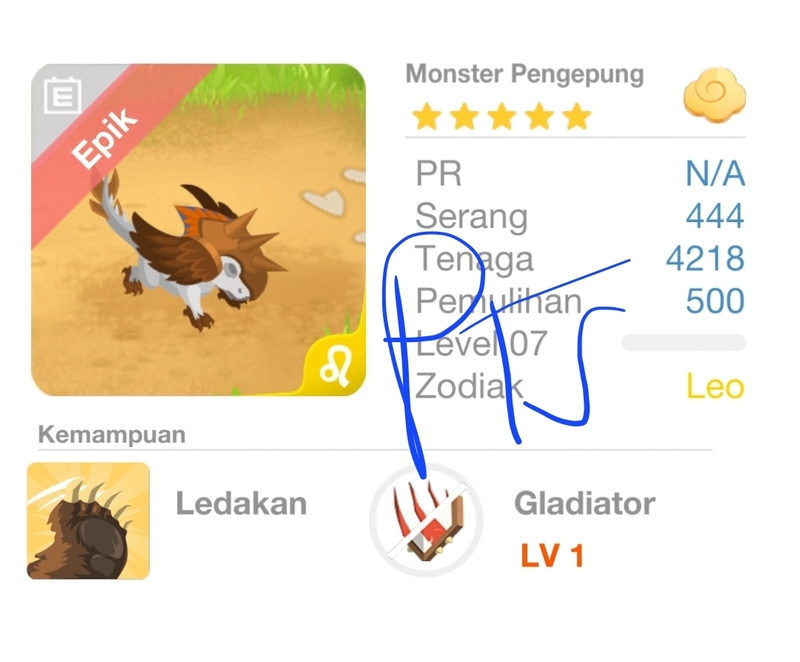Tap the Gladiator crossed-out claw icon

pyautogui.click(x=427, y=521)
